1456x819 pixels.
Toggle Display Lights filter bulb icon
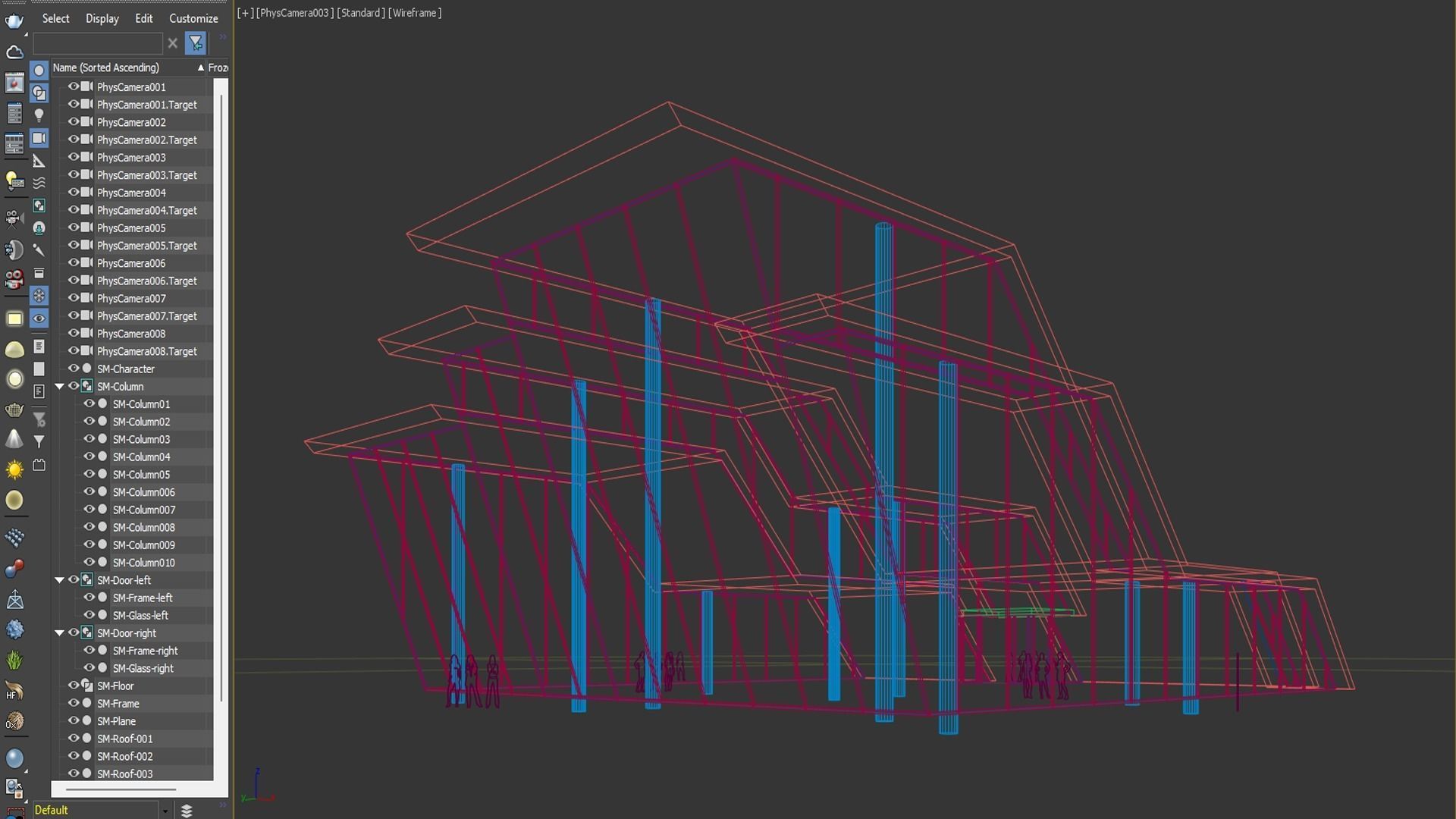[x=39, y=115]
